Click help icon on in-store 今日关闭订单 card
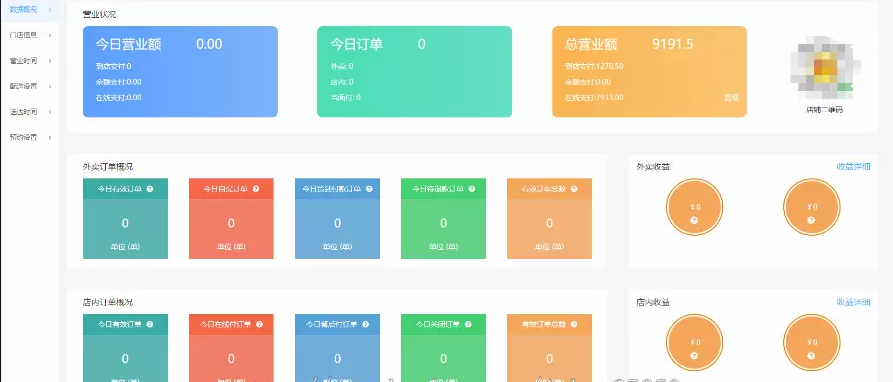 coord(468,324)
